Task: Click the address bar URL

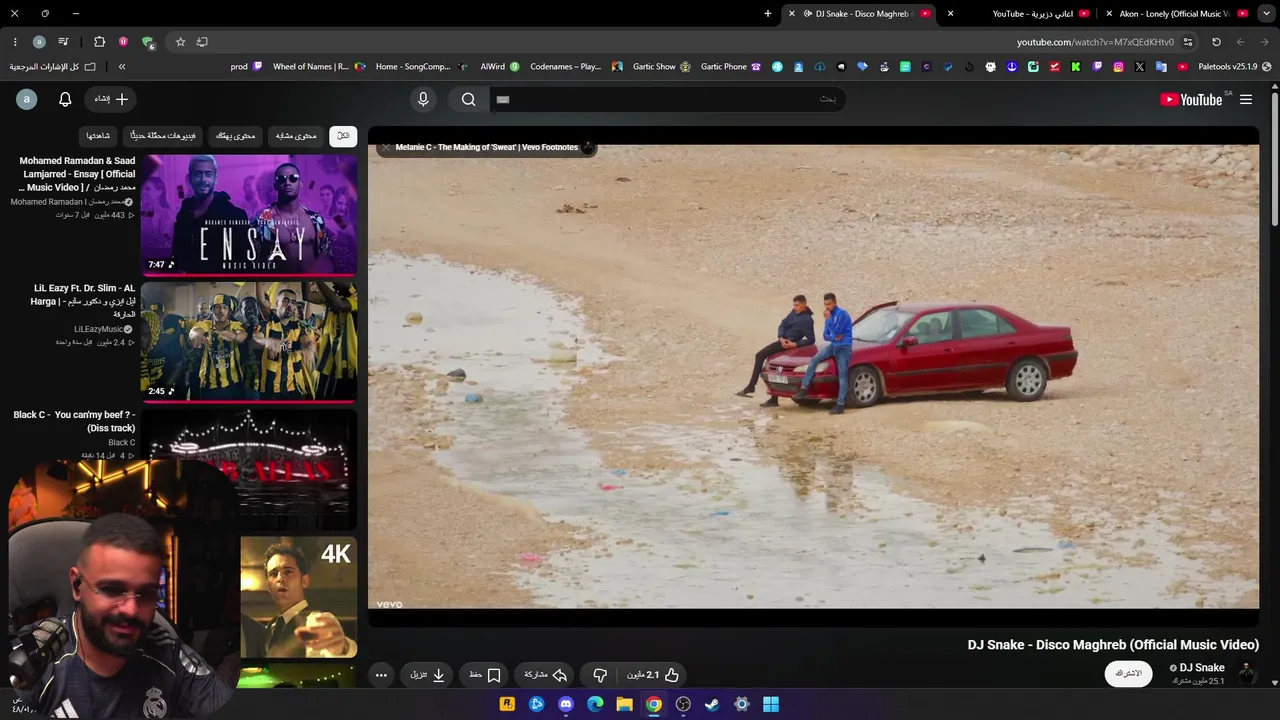Action: (1095, 42)
